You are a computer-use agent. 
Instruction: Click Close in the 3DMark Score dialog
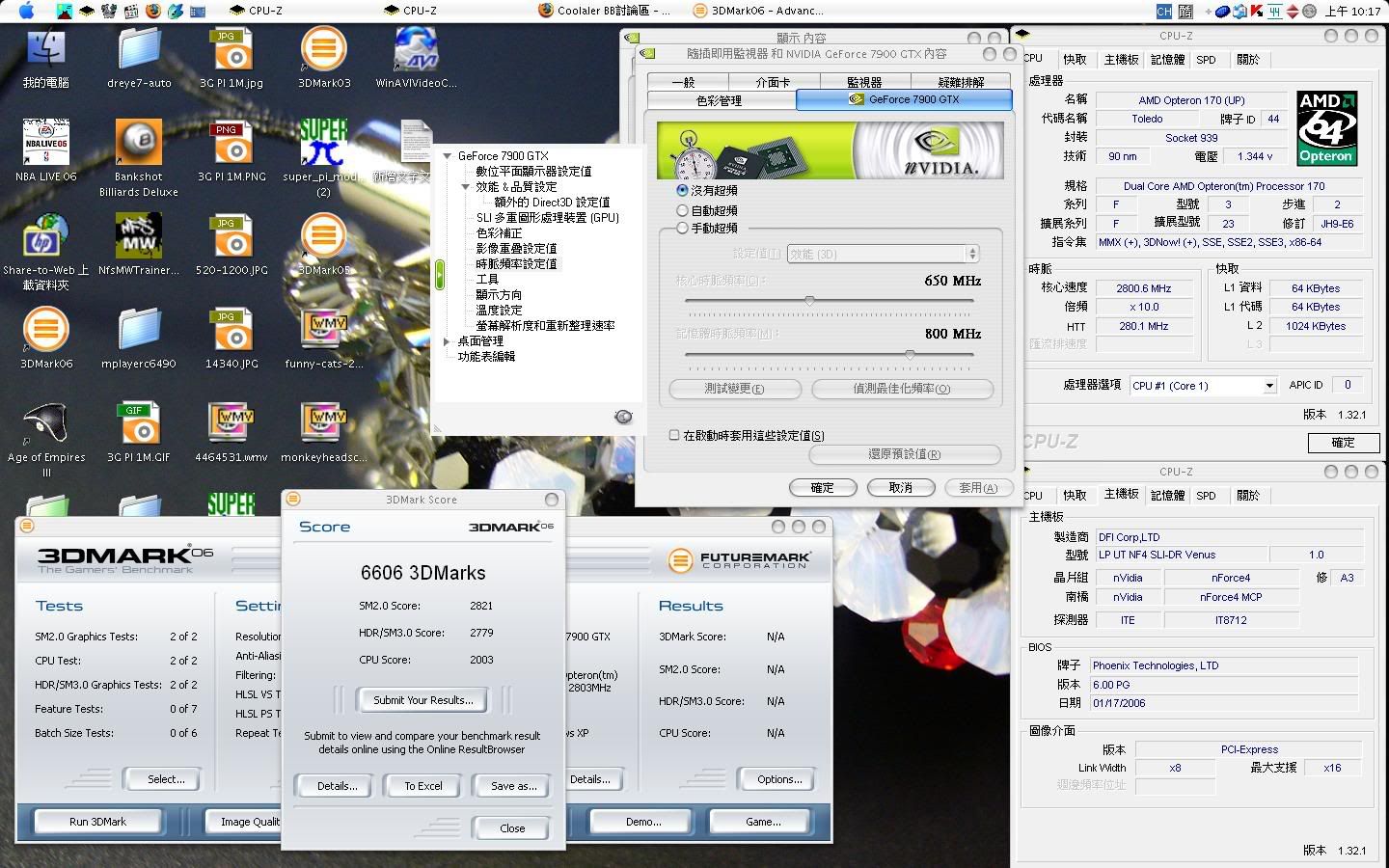pos(512,828)
